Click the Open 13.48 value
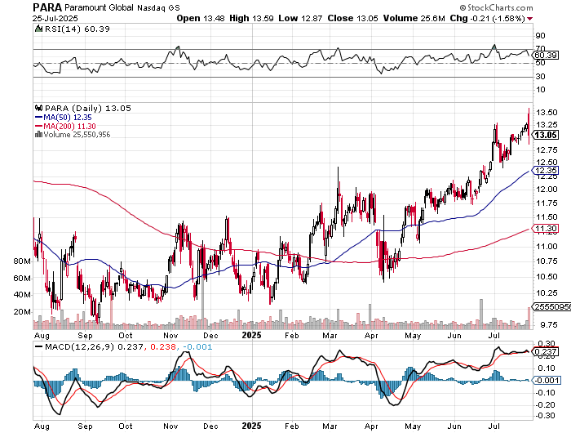571x433 pixels. (x=200, y=18)
